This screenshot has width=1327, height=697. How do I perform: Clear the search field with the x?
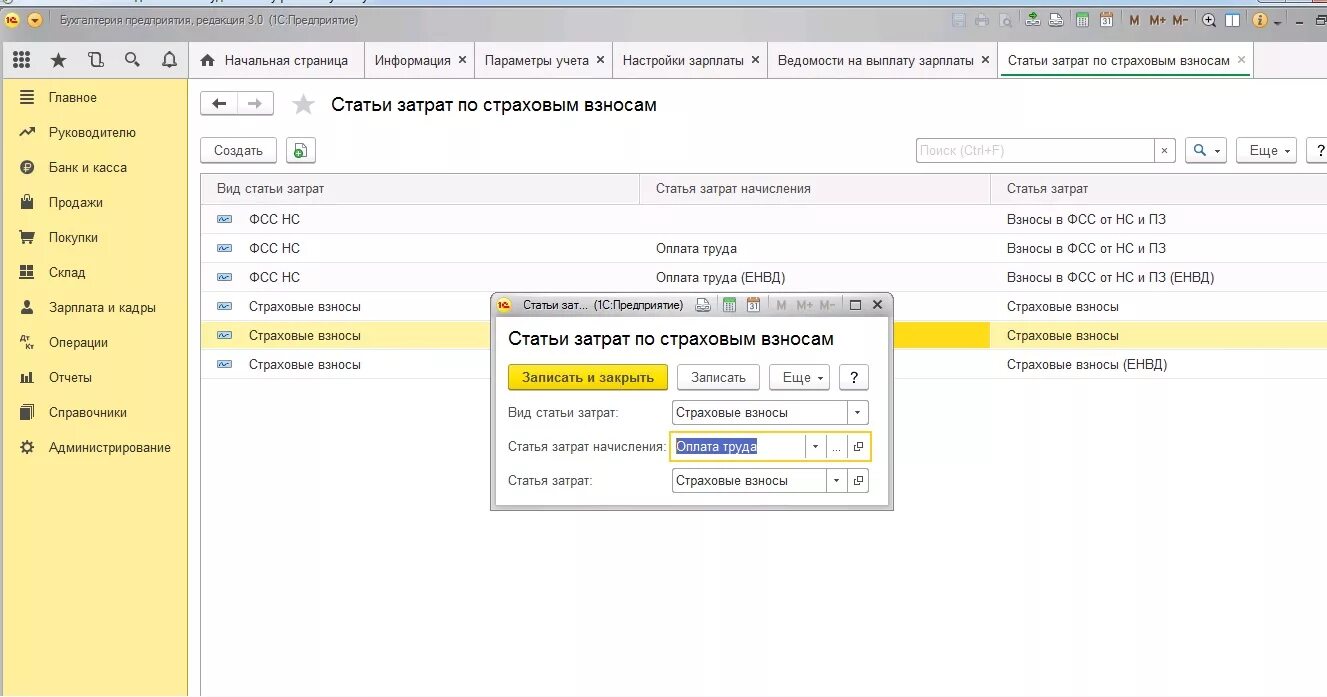coord(1164,151)
